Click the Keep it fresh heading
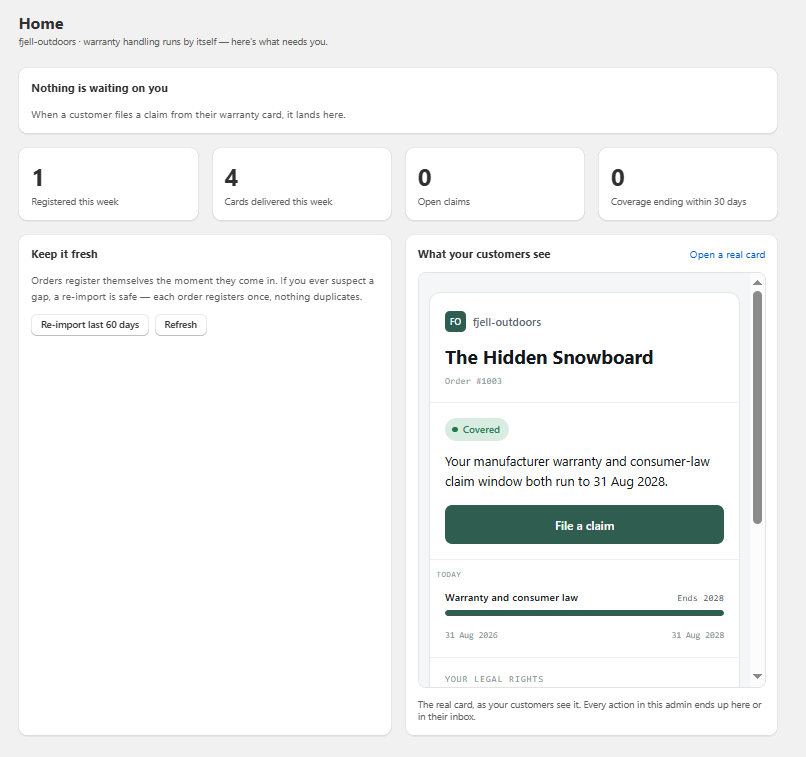Screen dimensions: 806x757 (x=64, y=254)
